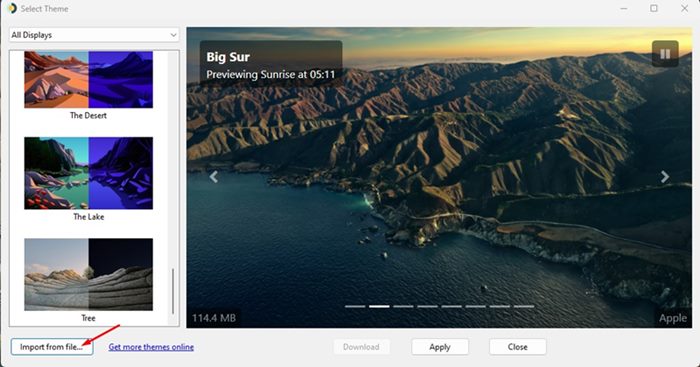Click Import from file button
This screenshot has height=367, width=700.
[x=52, y=347]
